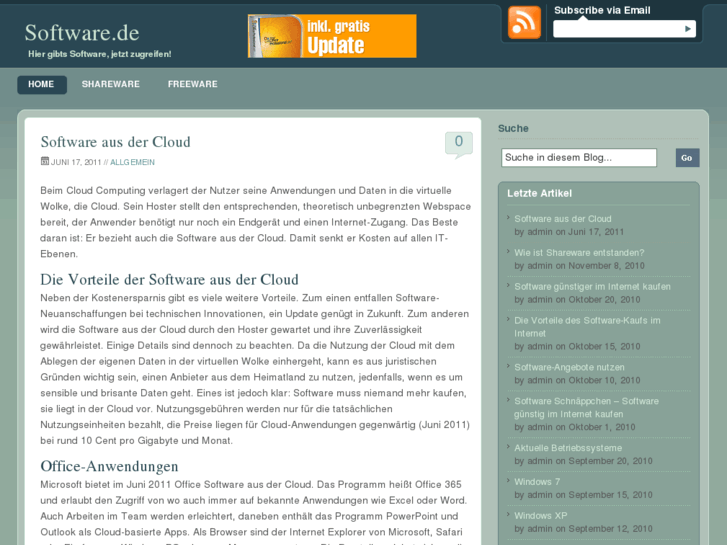Viewport: 727px width, 545px height.
Task: Click the post date 'JUNI 17, 2011'
Action: [76, 162]
